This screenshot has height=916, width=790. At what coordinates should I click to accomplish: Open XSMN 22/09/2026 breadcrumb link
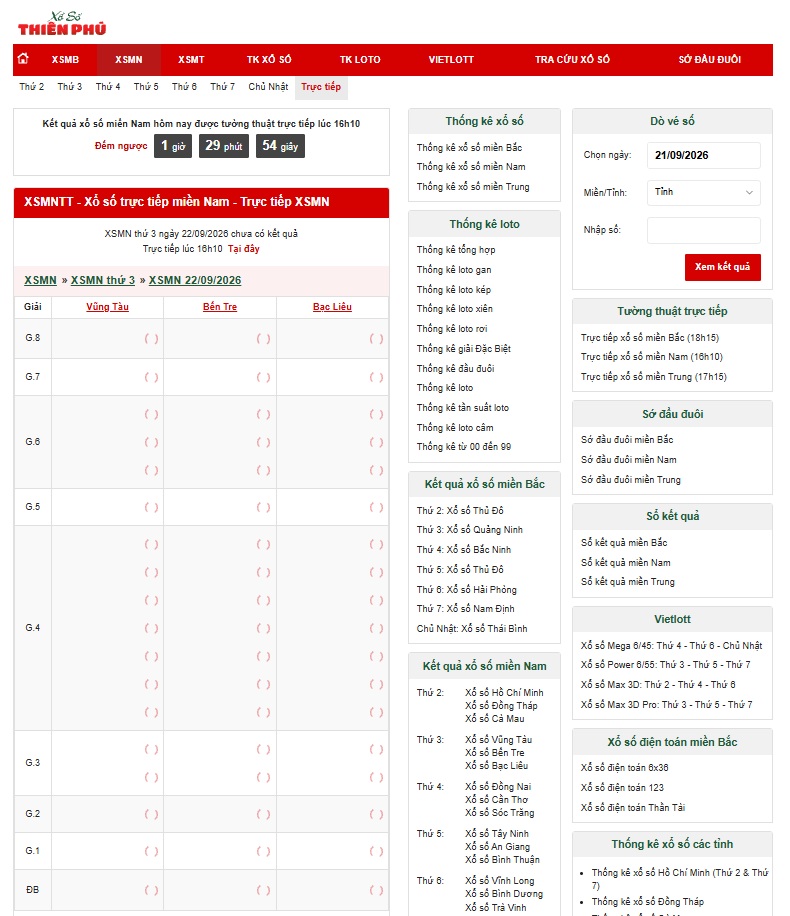point(195,280)
